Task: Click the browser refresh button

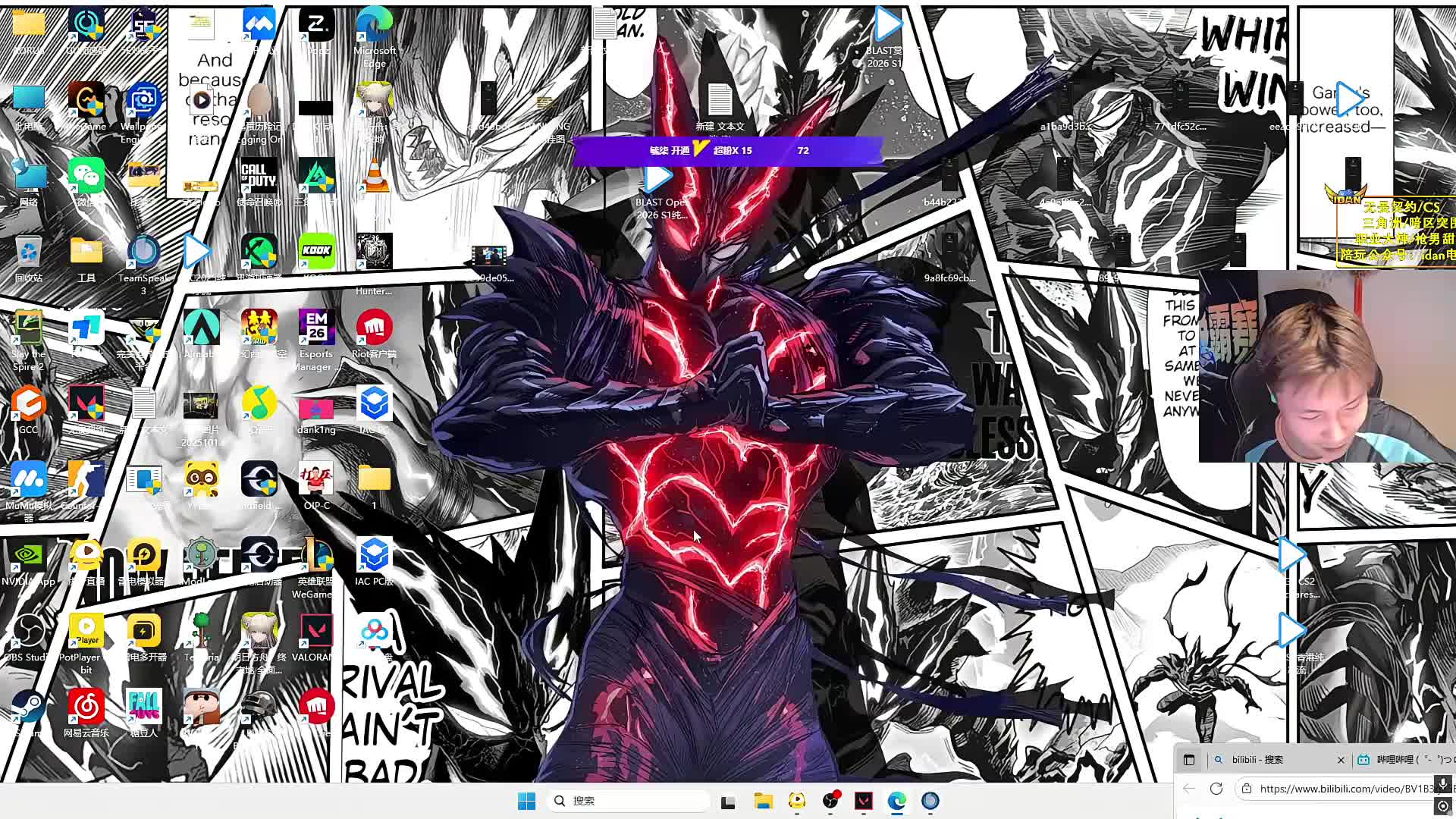Action: click(1216, 789)
